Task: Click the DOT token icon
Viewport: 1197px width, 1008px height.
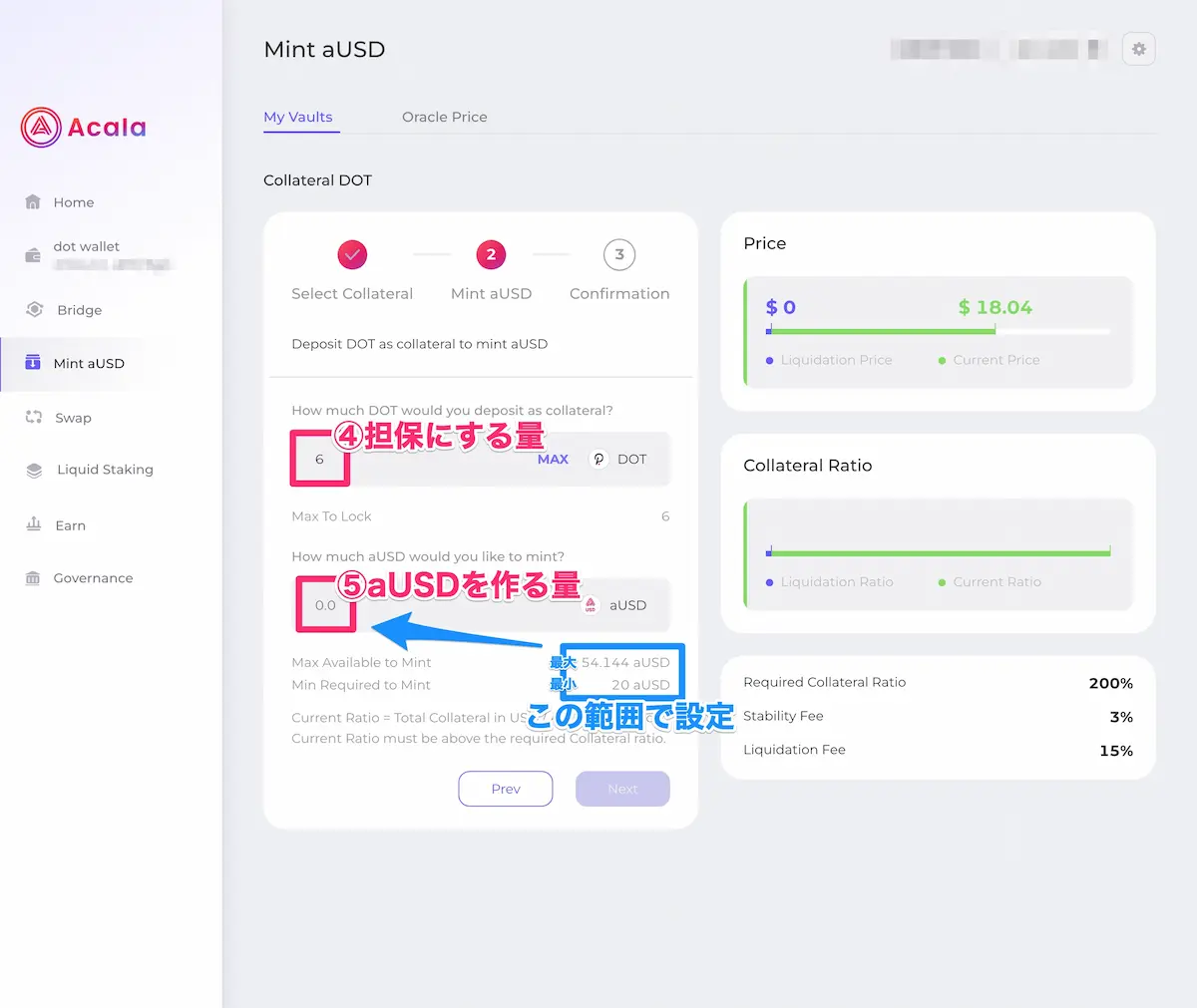Action: (x=598, y=459)
